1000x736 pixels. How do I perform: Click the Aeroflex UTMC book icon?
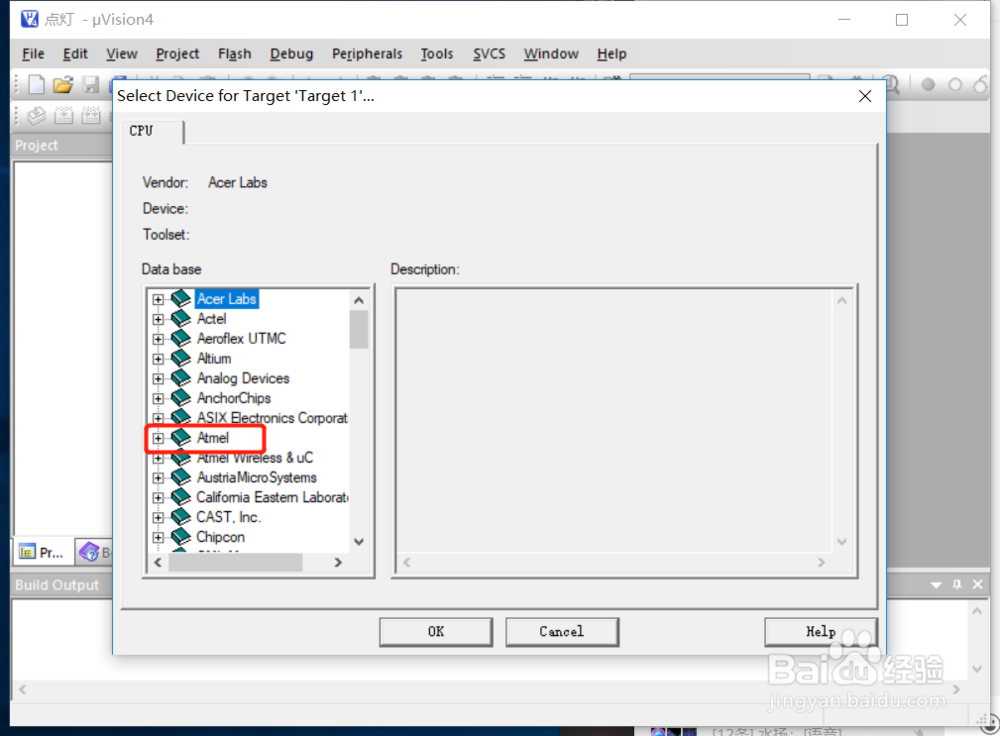[x=181, y=338]
